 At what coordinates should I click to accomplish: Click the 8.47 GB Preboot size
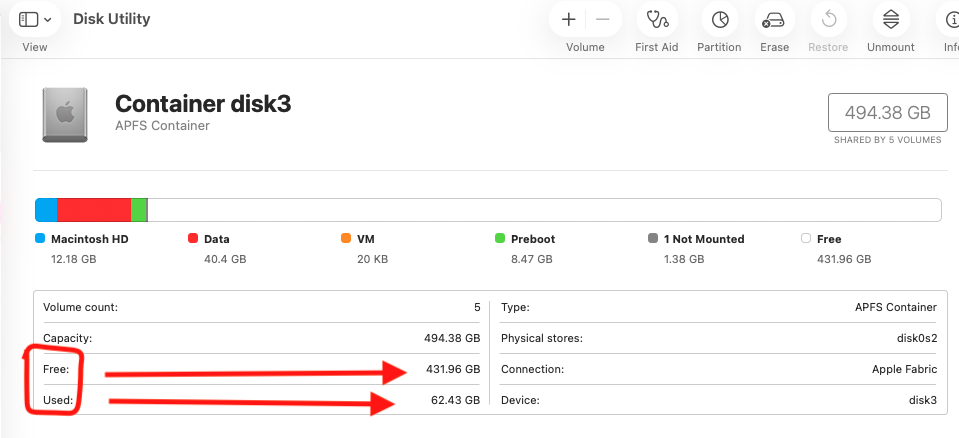click(531, 259)
